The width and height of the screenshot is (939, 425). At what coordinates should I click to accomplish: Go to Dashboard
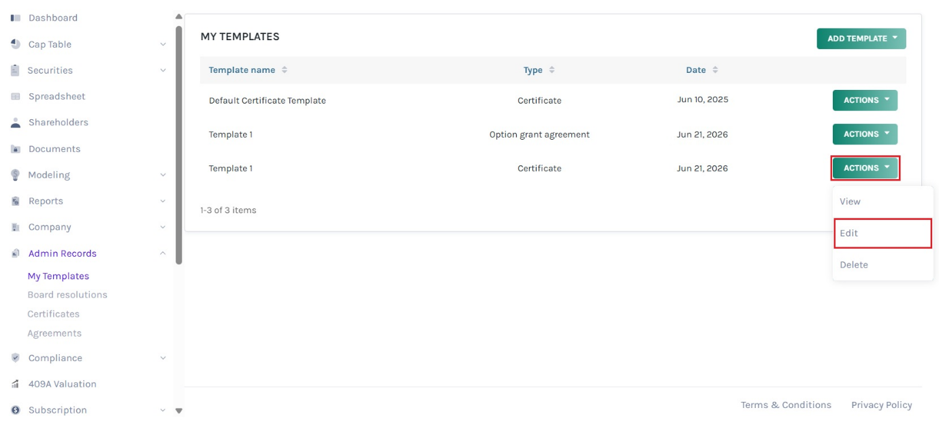point(53,18)
